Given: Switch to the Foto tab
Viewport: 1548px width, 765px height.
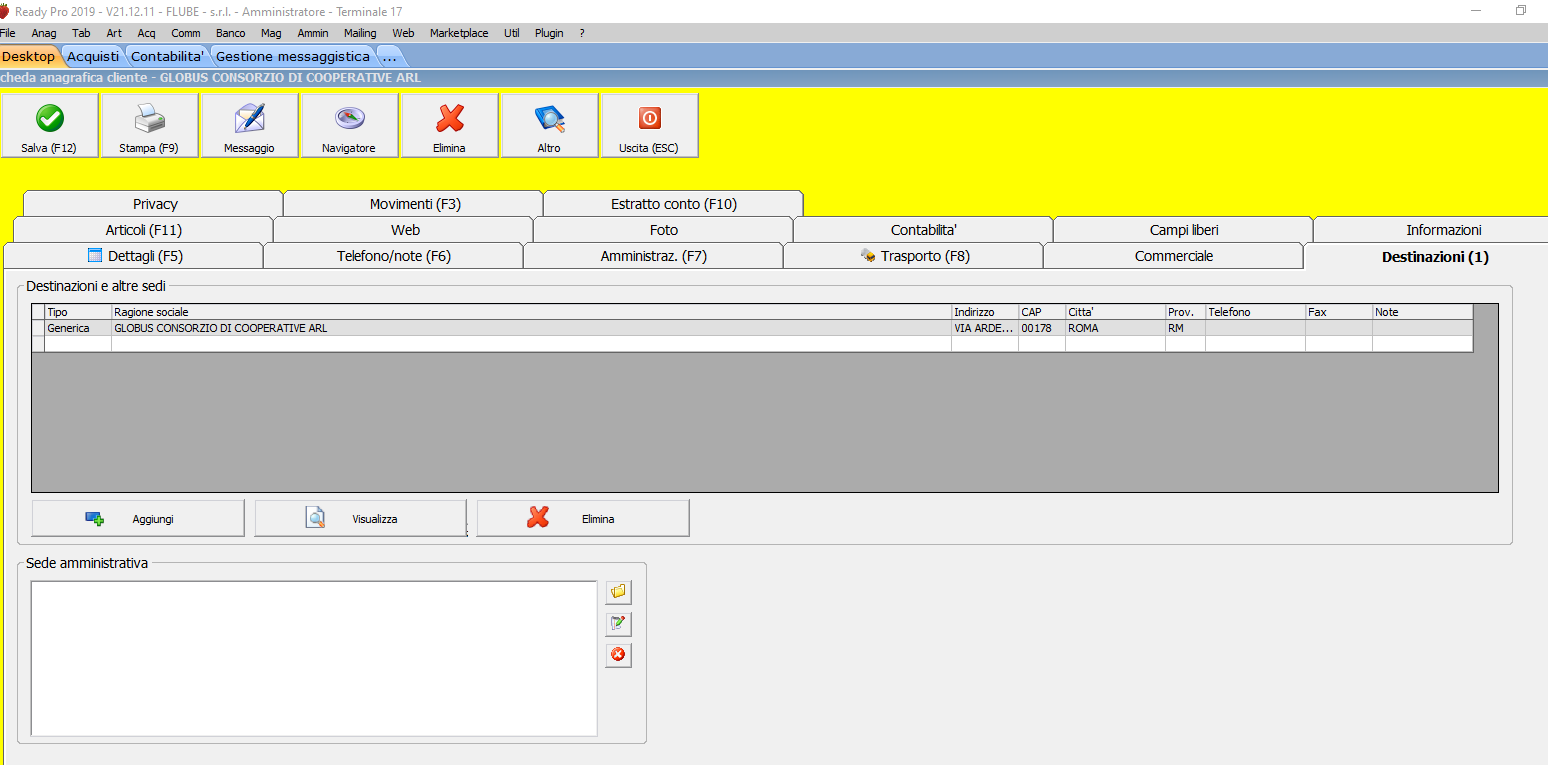Looking at the screenshot, I should 664,230.
